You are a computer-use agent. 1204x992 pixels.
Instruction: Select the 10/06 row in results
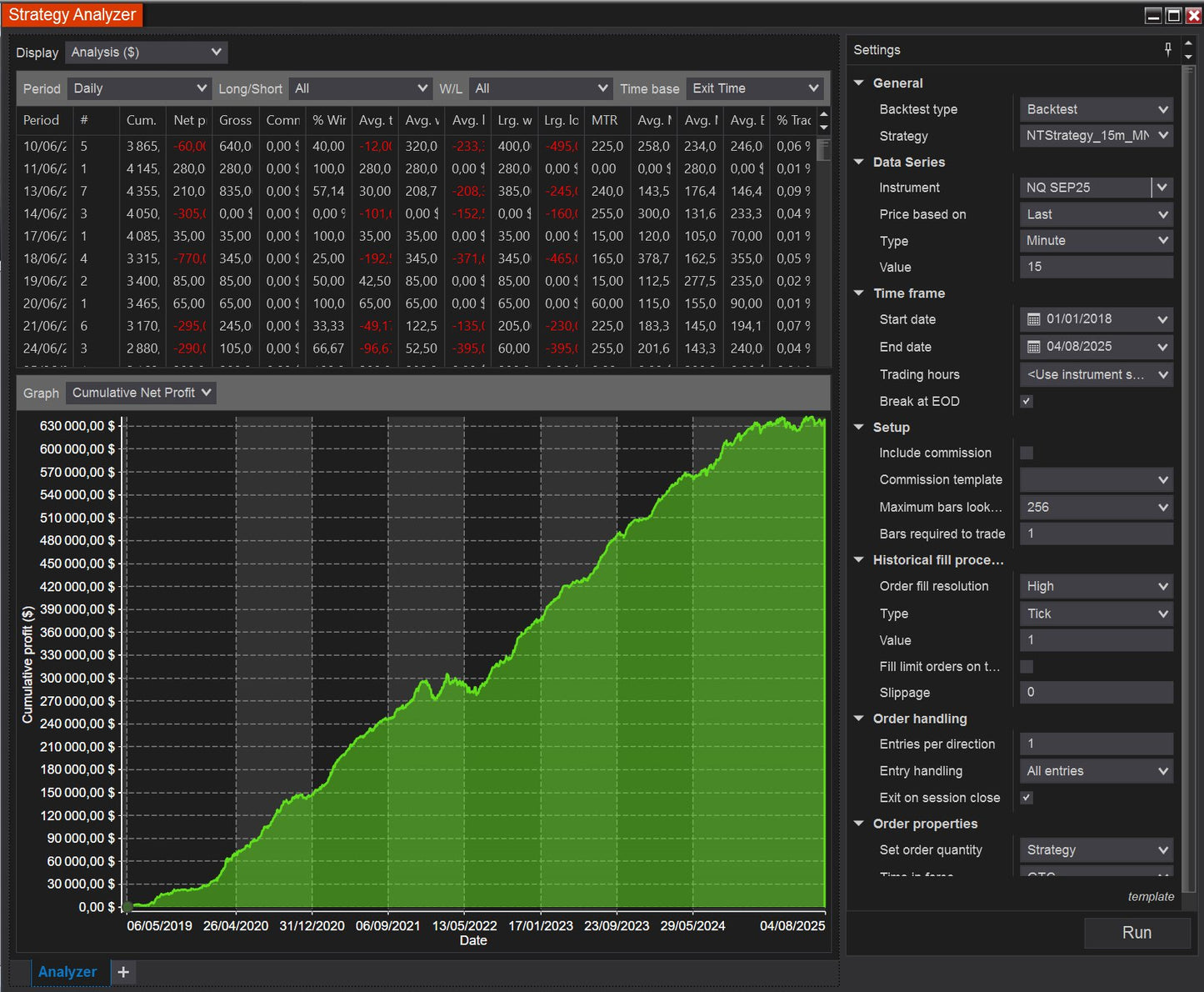417,146
